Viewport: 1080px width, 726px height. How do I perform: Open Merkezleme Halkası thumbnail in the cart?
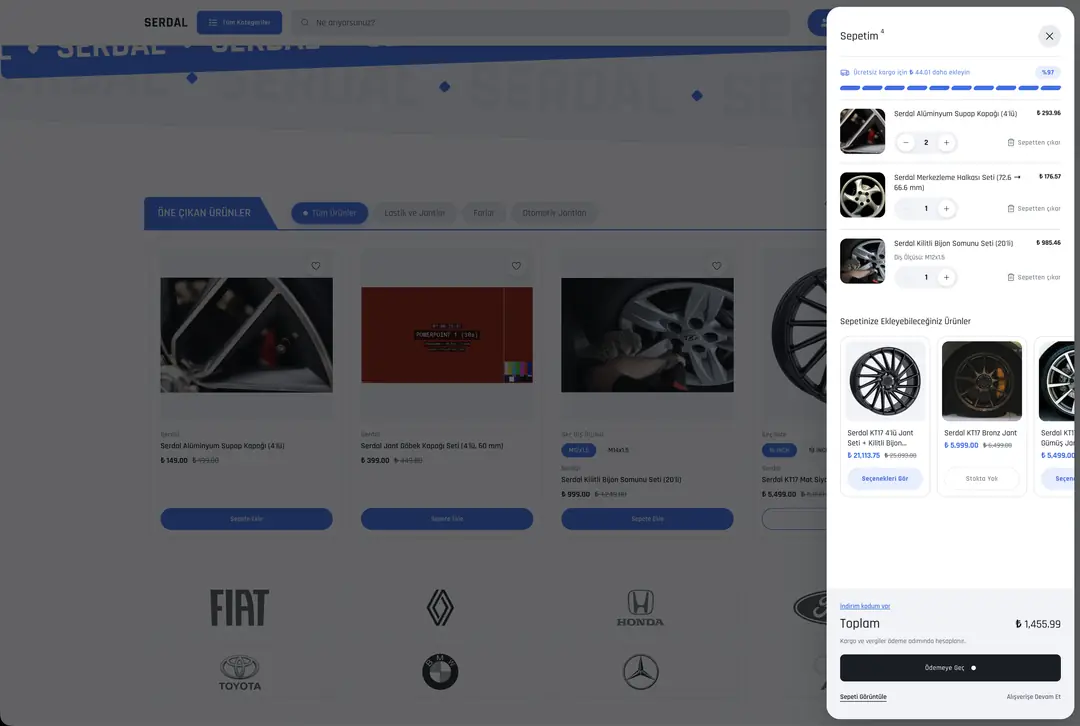click(x=862, y=195)
